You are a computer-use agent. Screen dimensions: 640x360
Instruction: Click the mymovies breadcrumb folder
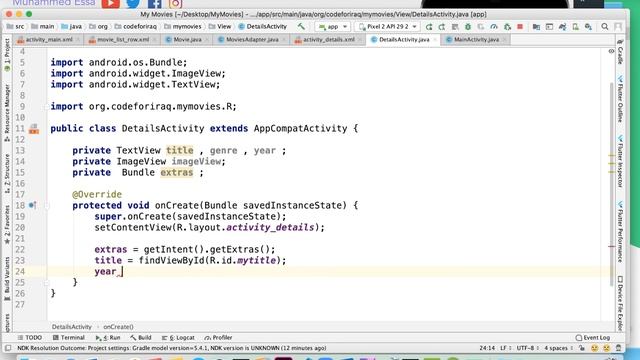182,27
